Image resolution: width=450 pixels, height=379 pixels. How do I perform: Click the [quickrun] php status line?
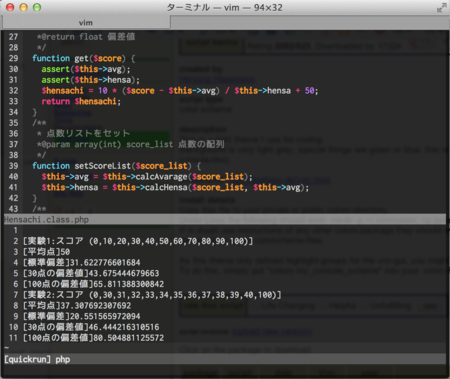coord(225,359)
